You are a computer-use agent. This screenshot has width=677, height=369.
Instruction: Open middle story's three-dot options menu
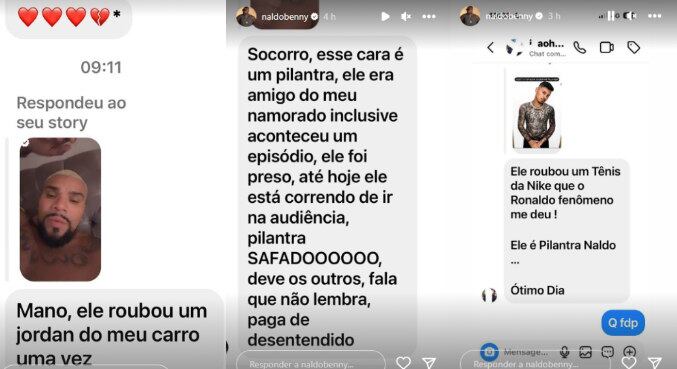click(429, 17)
